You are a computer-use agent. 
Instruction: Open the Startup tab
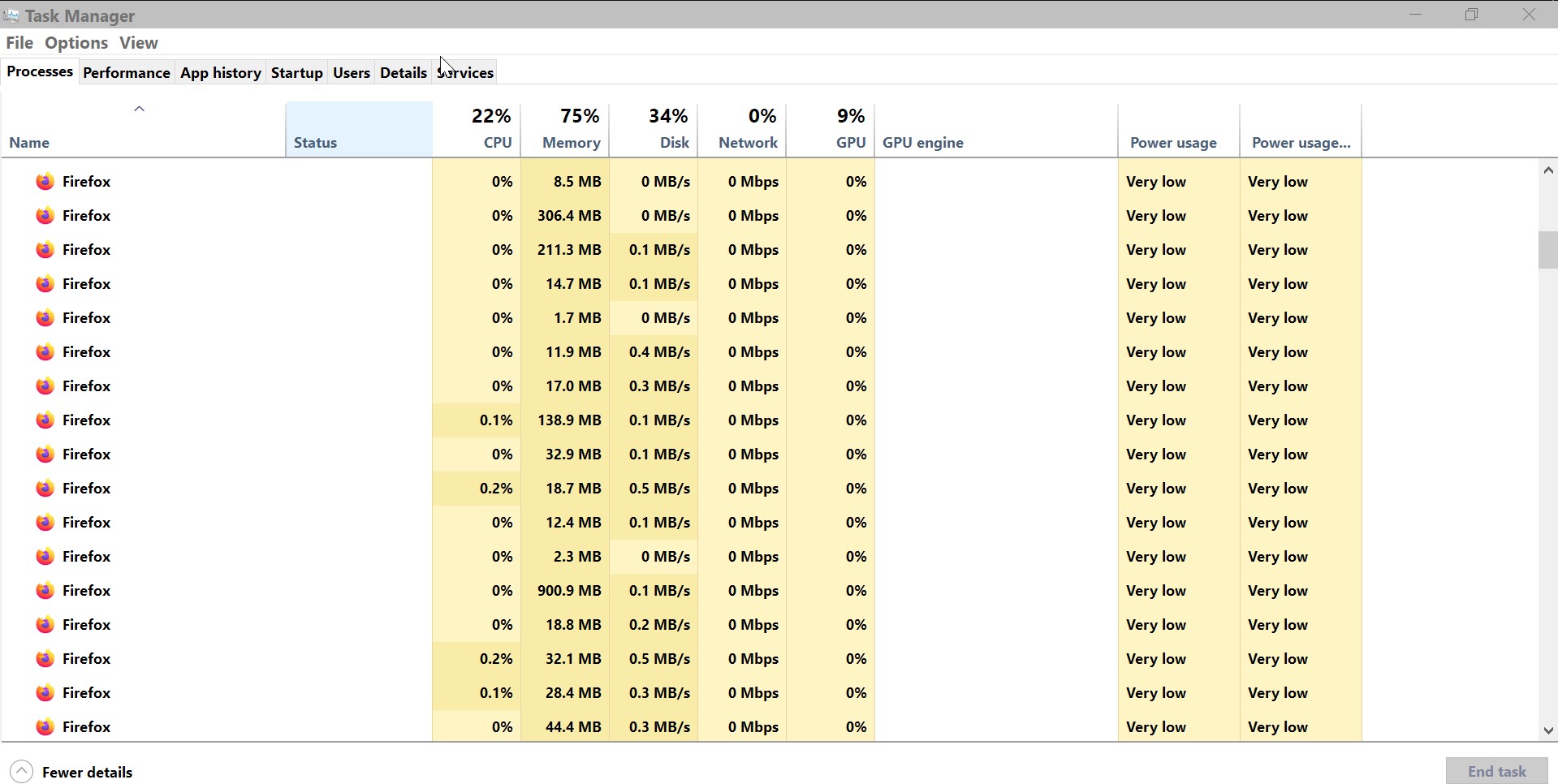[296, 72]
